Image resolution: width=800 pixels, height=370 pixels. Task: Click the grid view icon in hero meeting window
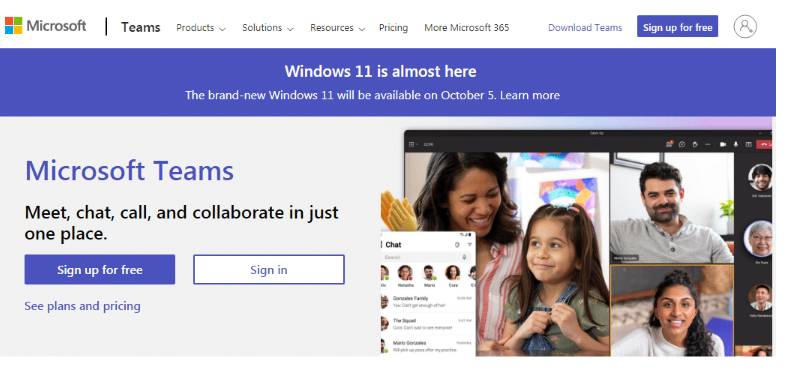(x=412, y=144)
